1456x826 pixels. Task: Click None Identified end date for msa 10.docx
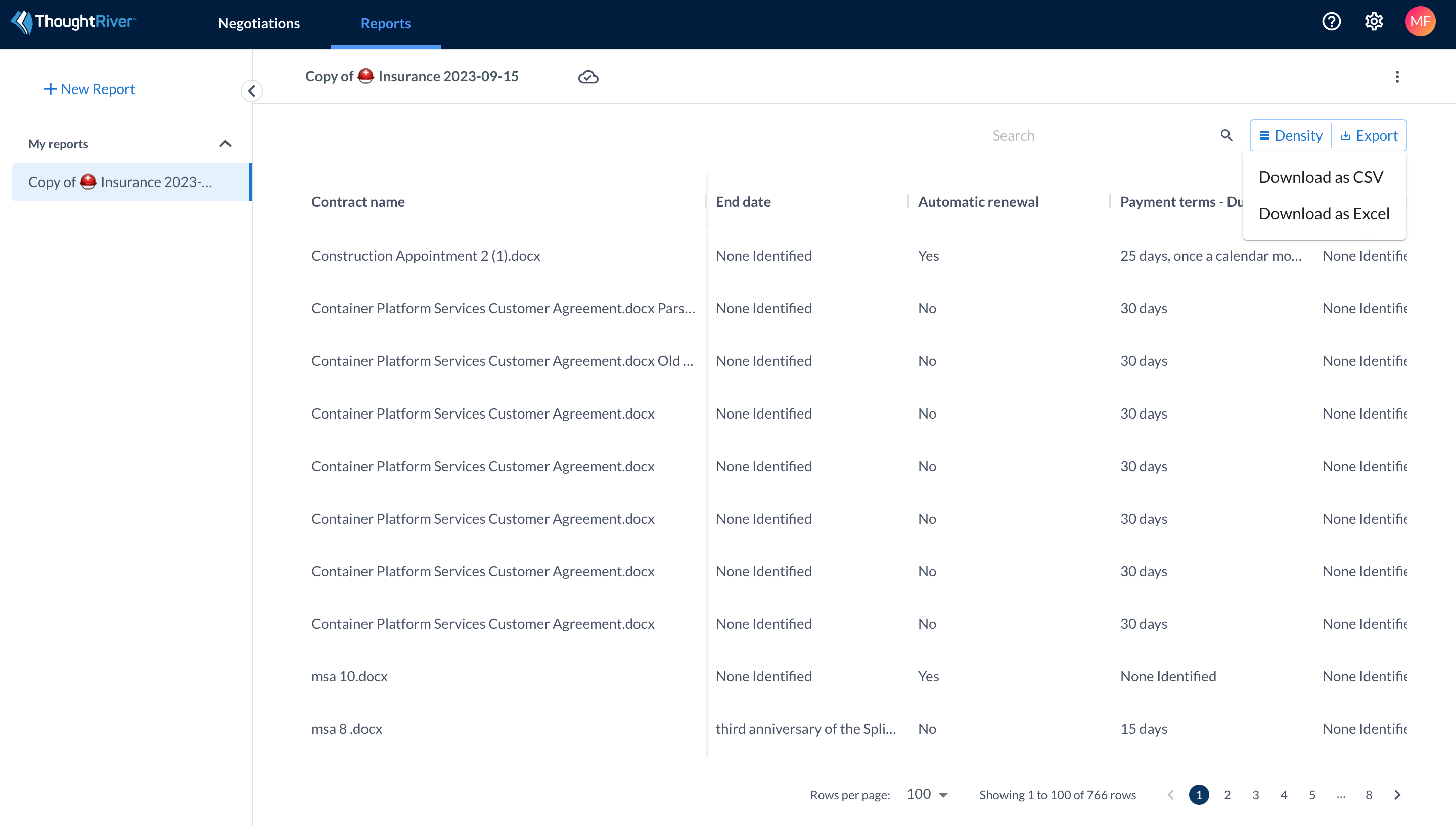(763, 676)
